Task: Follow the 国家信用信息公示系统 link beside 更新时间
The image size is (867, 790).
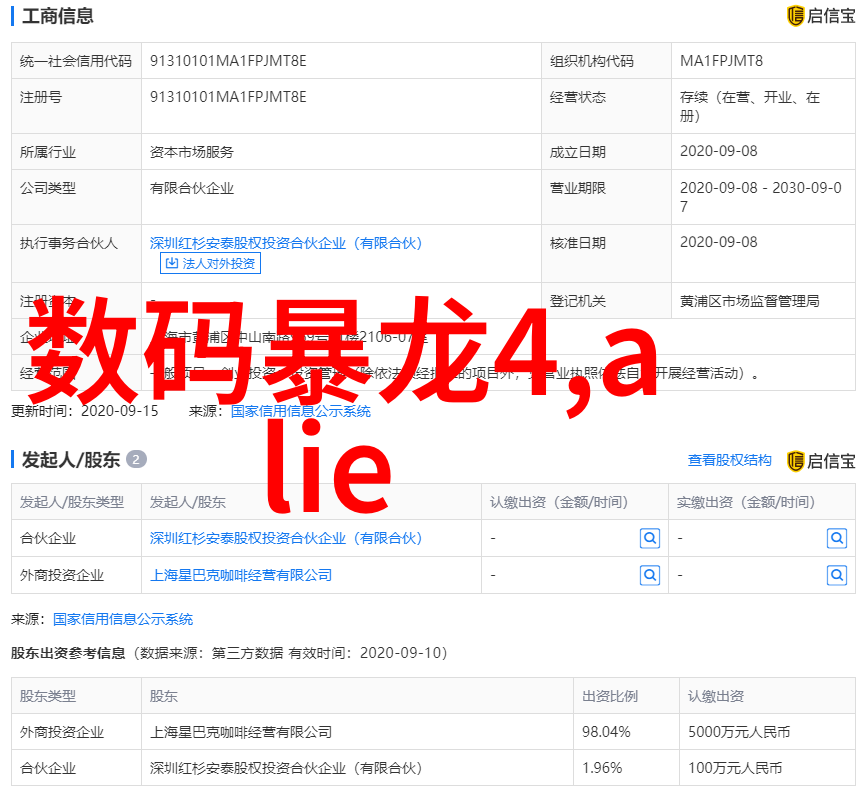Action: [x=301, y=411]
